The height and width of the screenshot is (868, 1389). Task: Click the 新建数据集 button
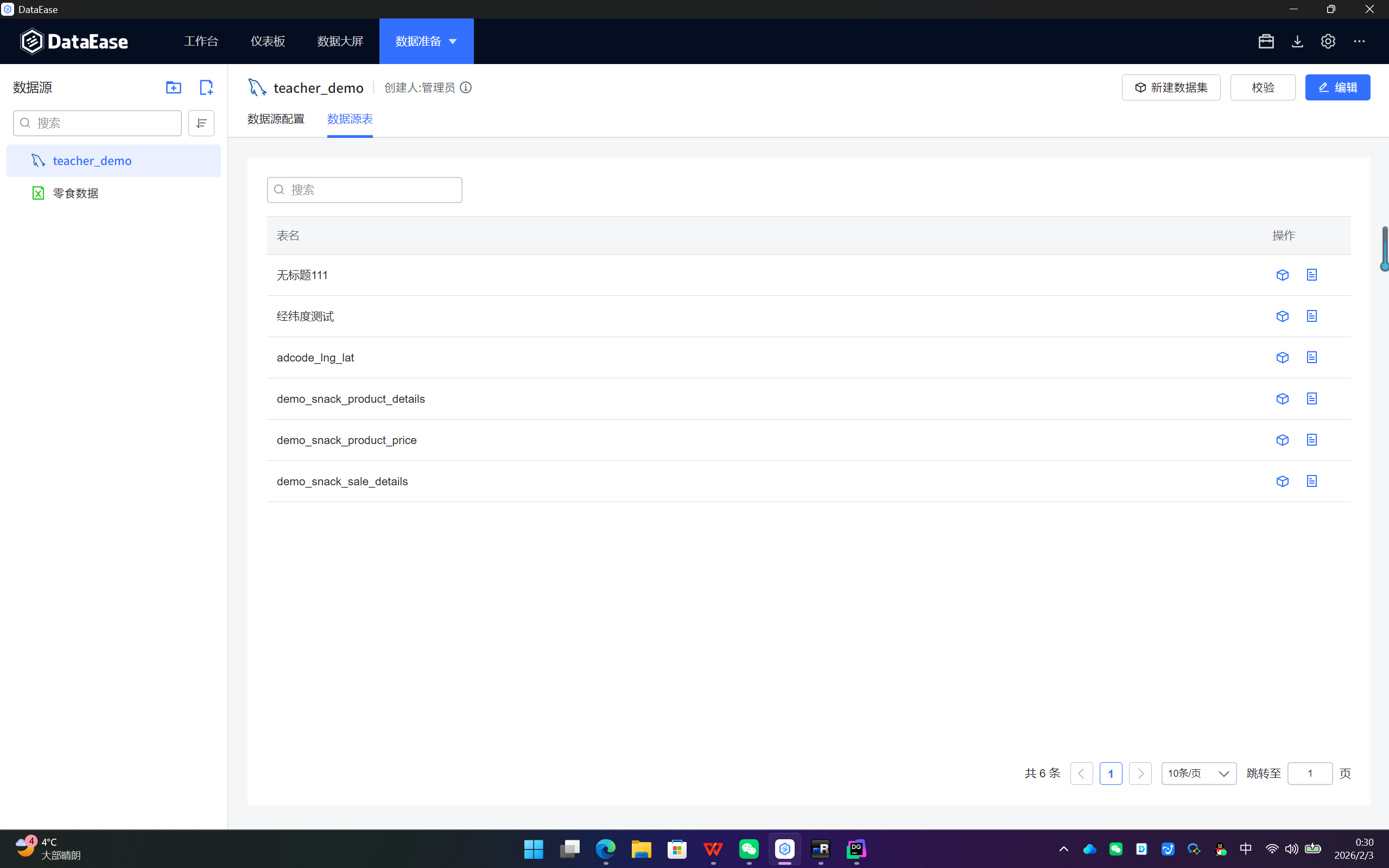(1171, 87)
